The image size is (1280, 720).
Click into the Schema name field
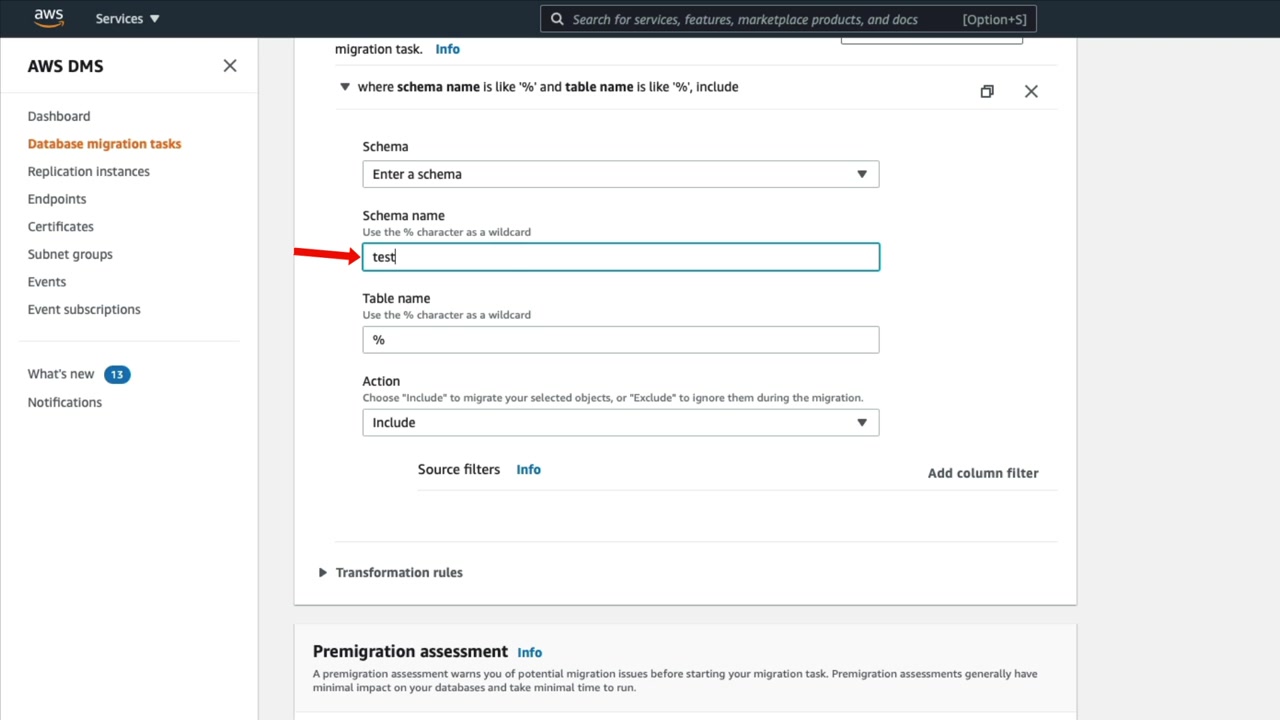click(620, 257)
